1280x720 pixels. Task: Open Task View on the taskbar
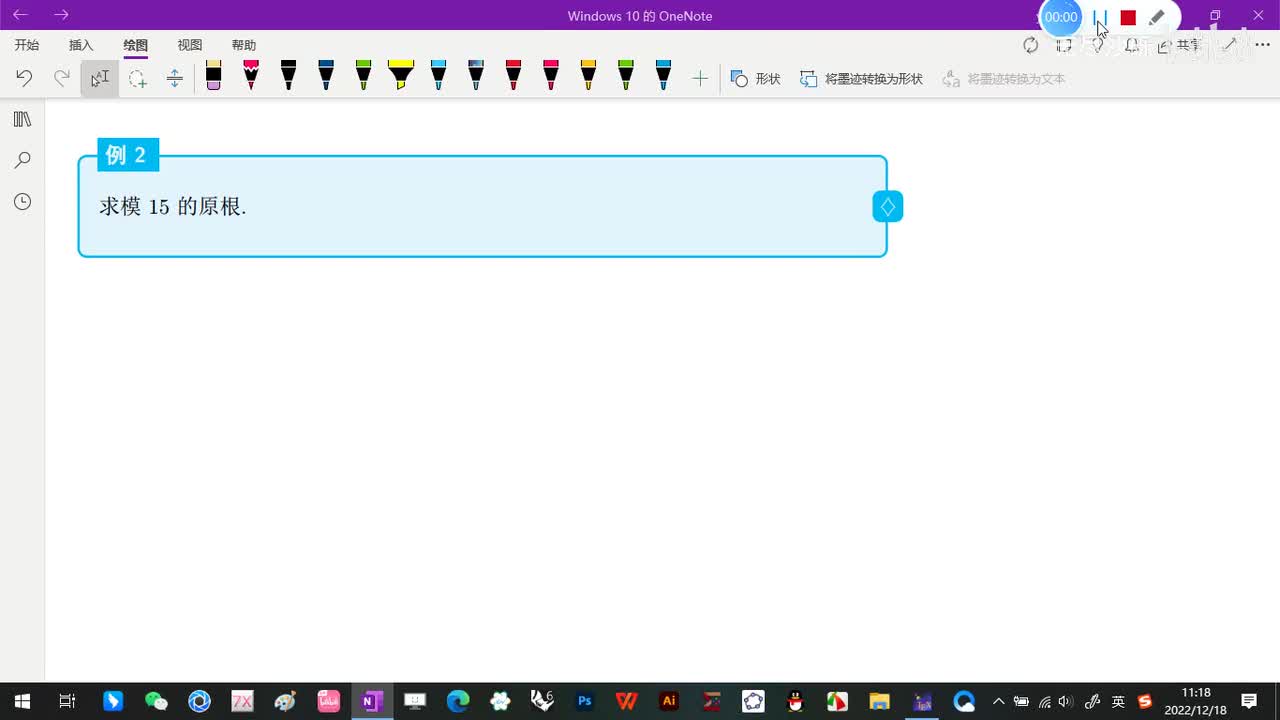pos(67,701)
